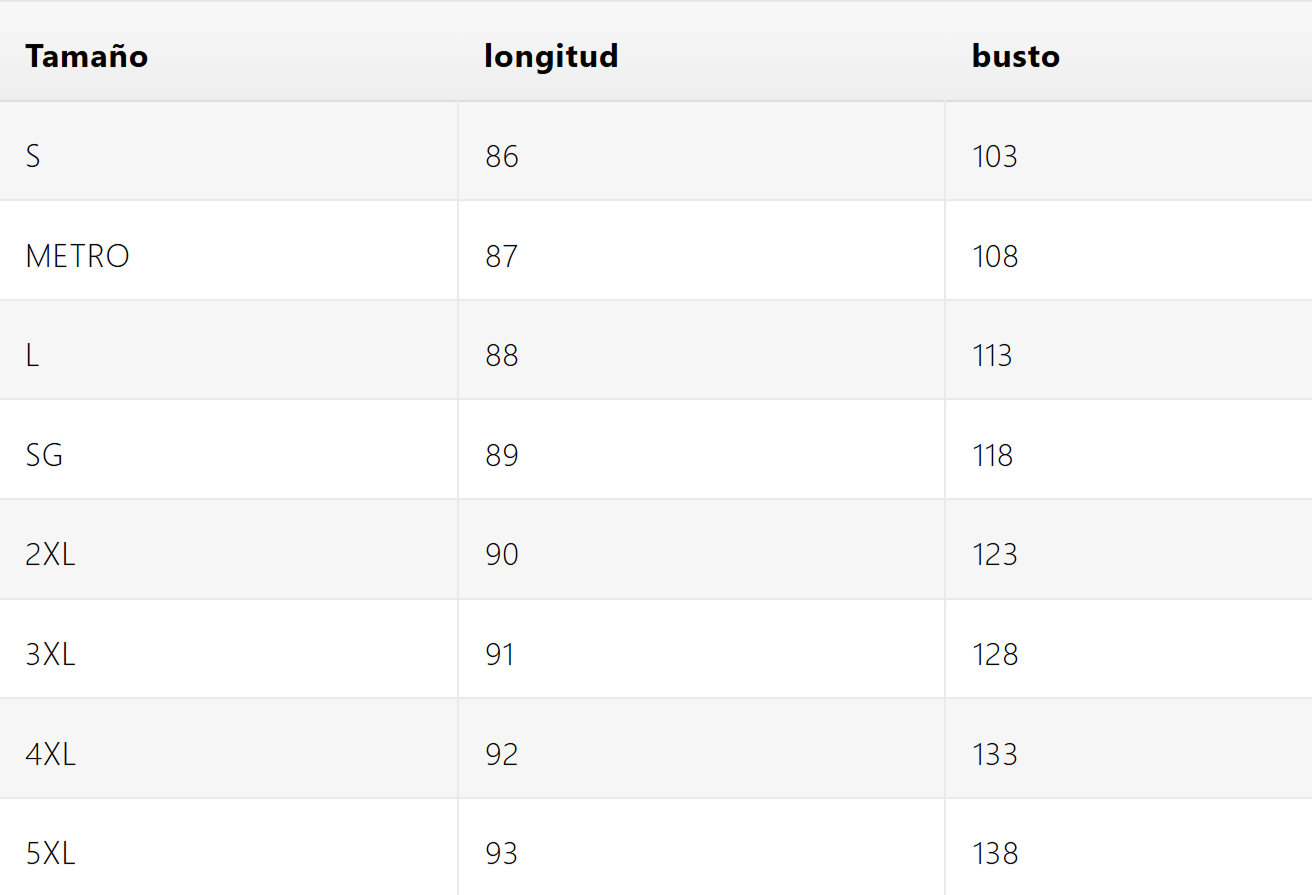Click the Tamaño column header
Image resolution: width=1312 pixels, height=895 pixels.
[x=87, y=56]
